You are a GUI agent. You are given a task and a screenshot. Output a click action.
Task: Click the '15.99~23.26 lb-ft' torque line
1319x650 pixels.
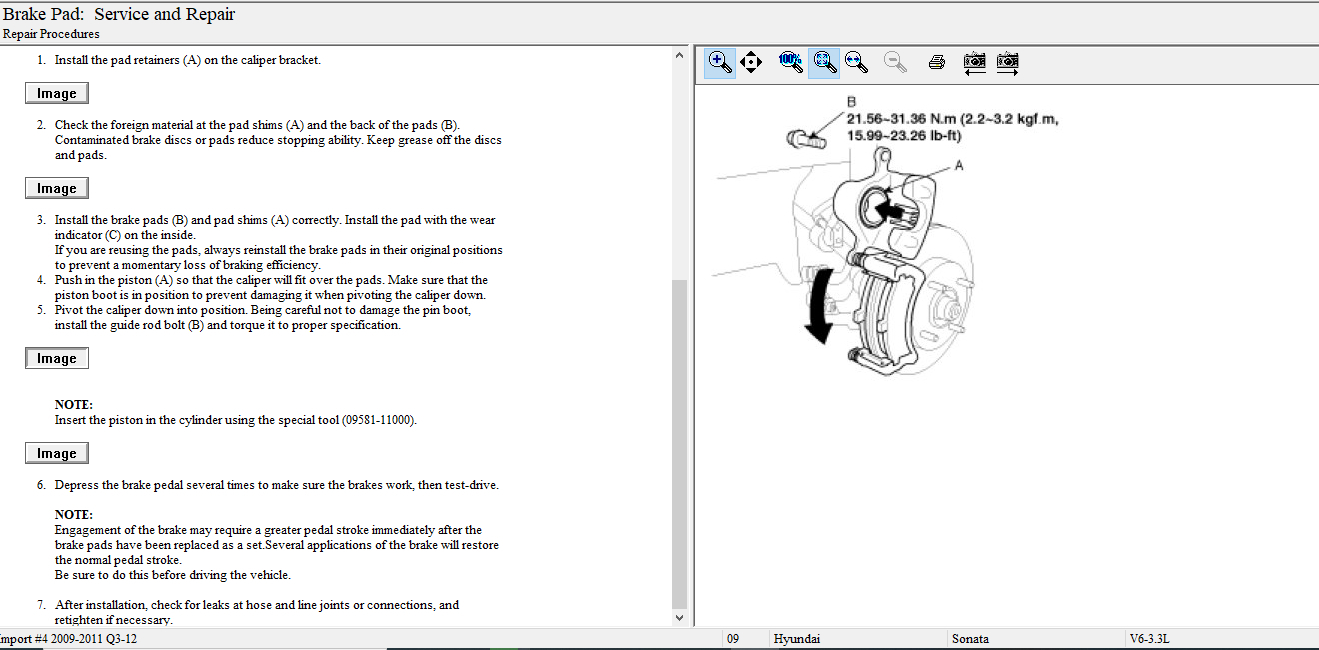[x=904, y=135]
